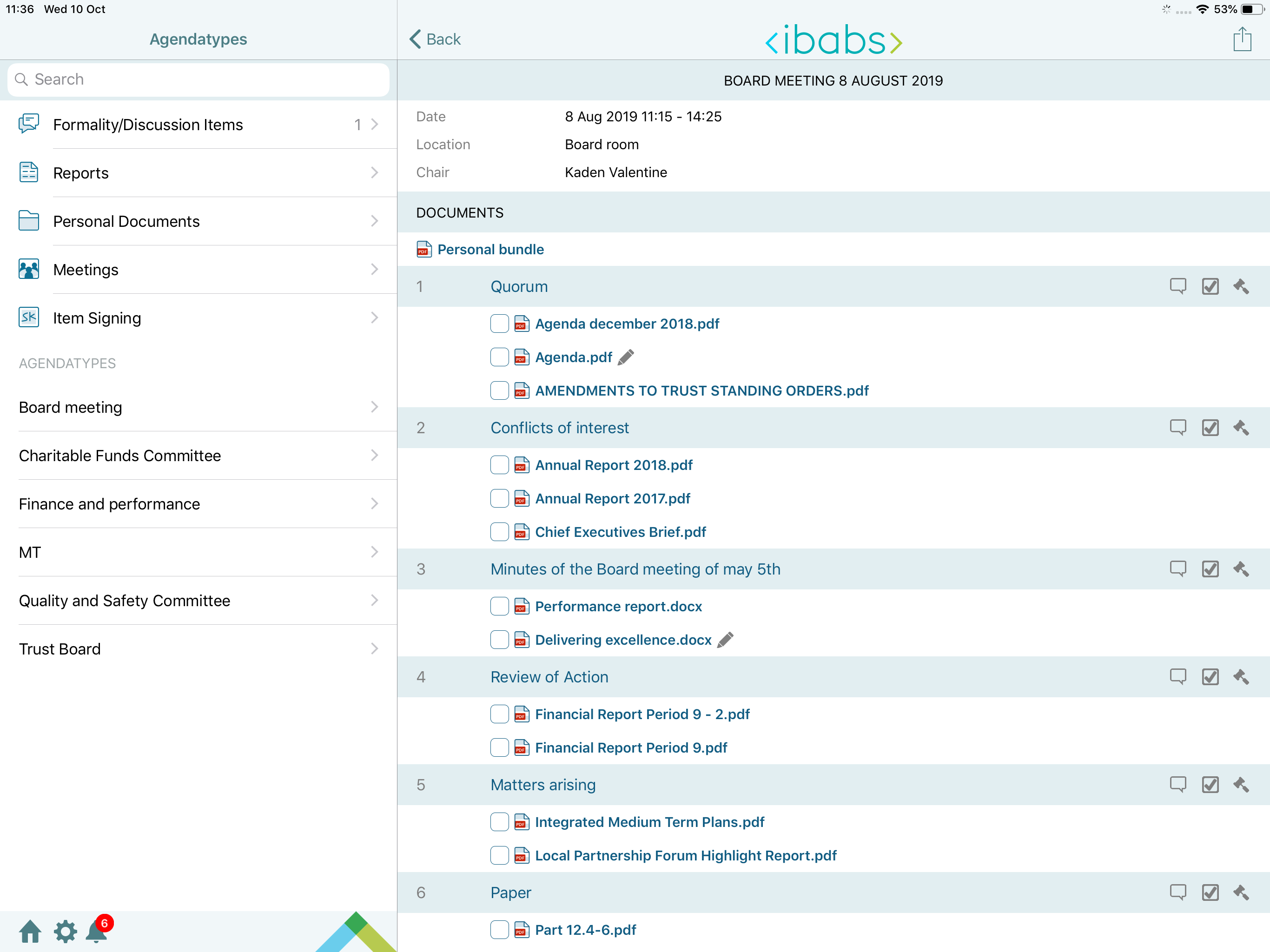Open comment bubble for Quorum item
The height and width of the screenshot is (952, 1270).
coord(1177,286)
